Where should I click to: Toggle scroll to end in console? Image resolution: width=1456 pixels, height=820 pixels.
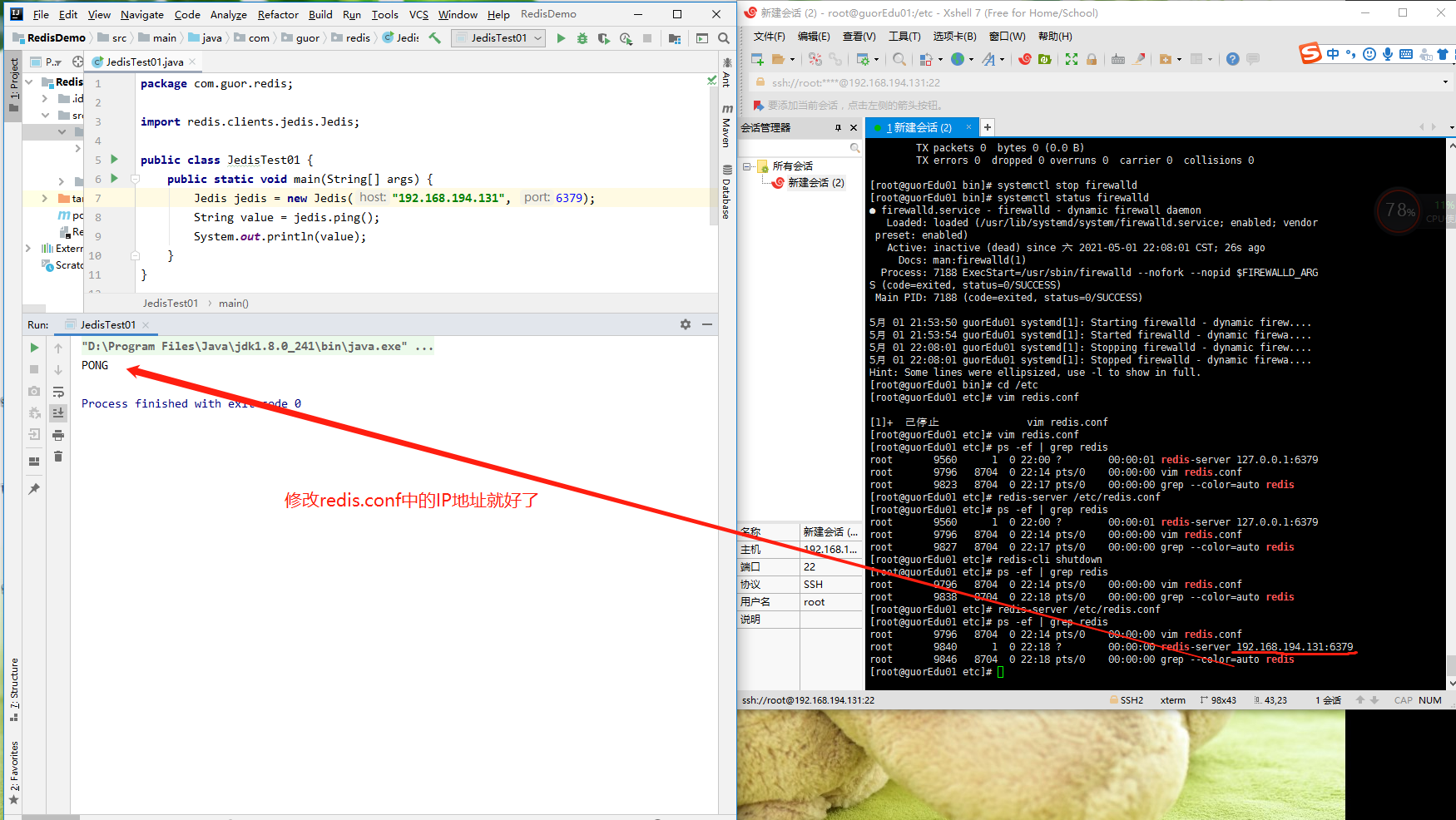tap(58, 413)
